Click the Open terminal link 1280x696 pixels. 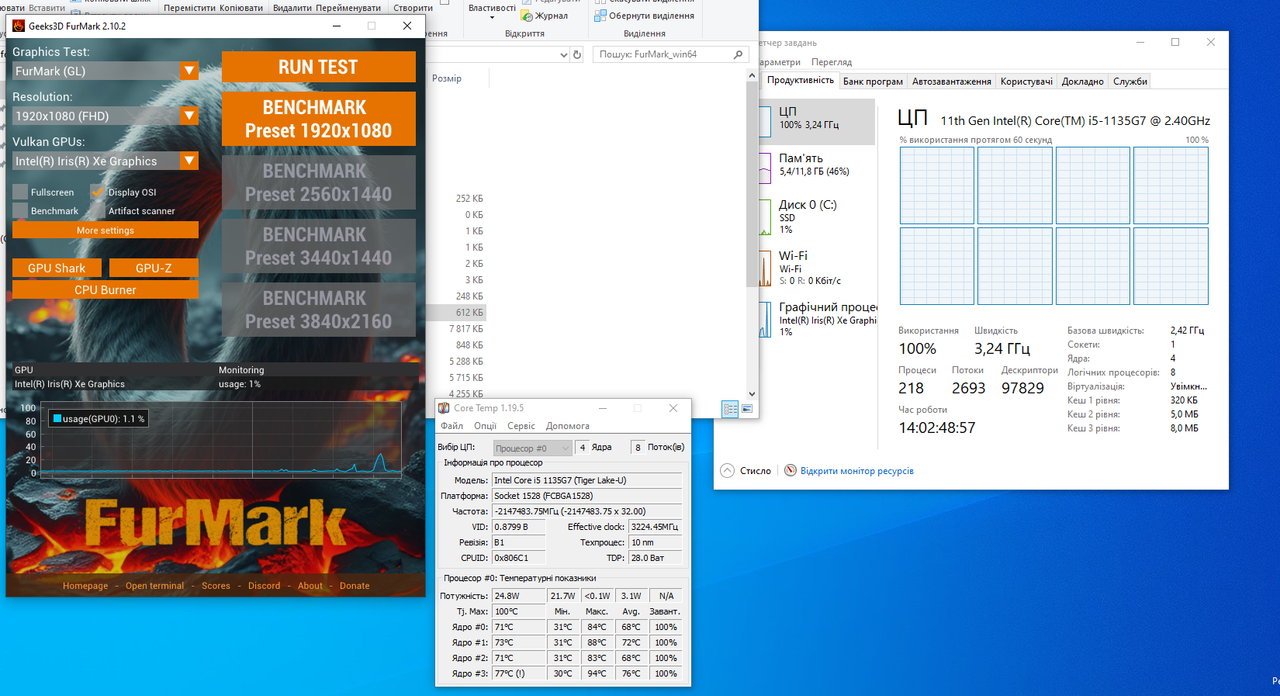154,586
